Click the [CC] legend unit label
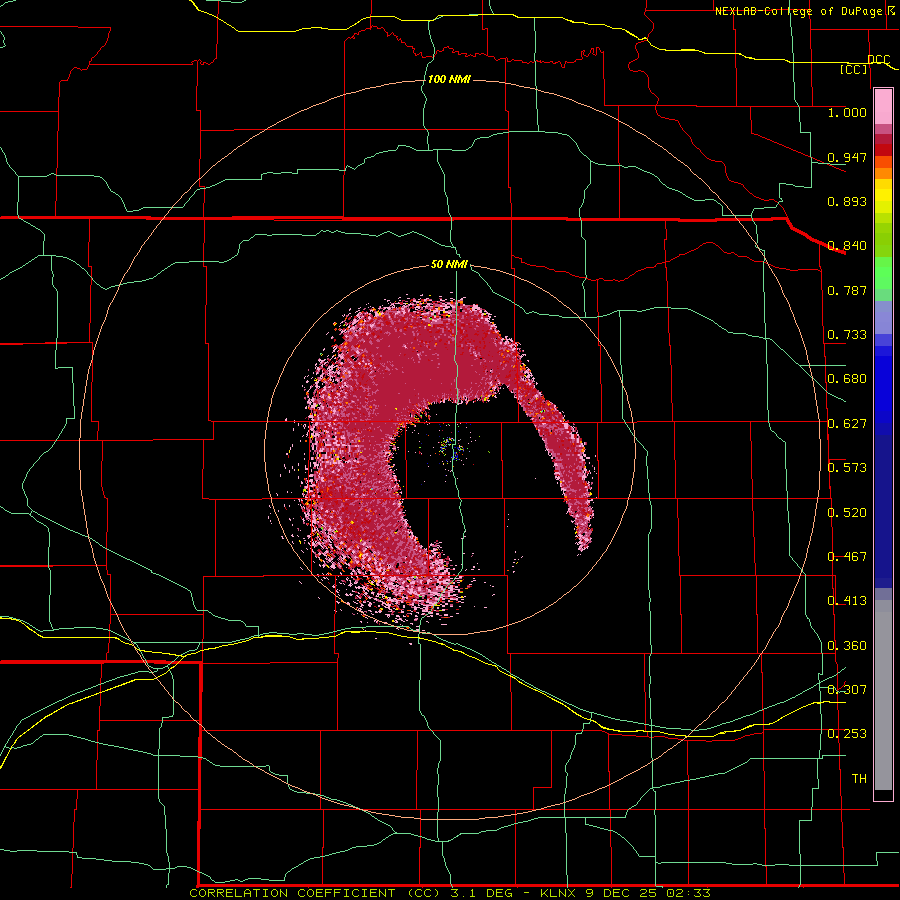 click(853, 69)
